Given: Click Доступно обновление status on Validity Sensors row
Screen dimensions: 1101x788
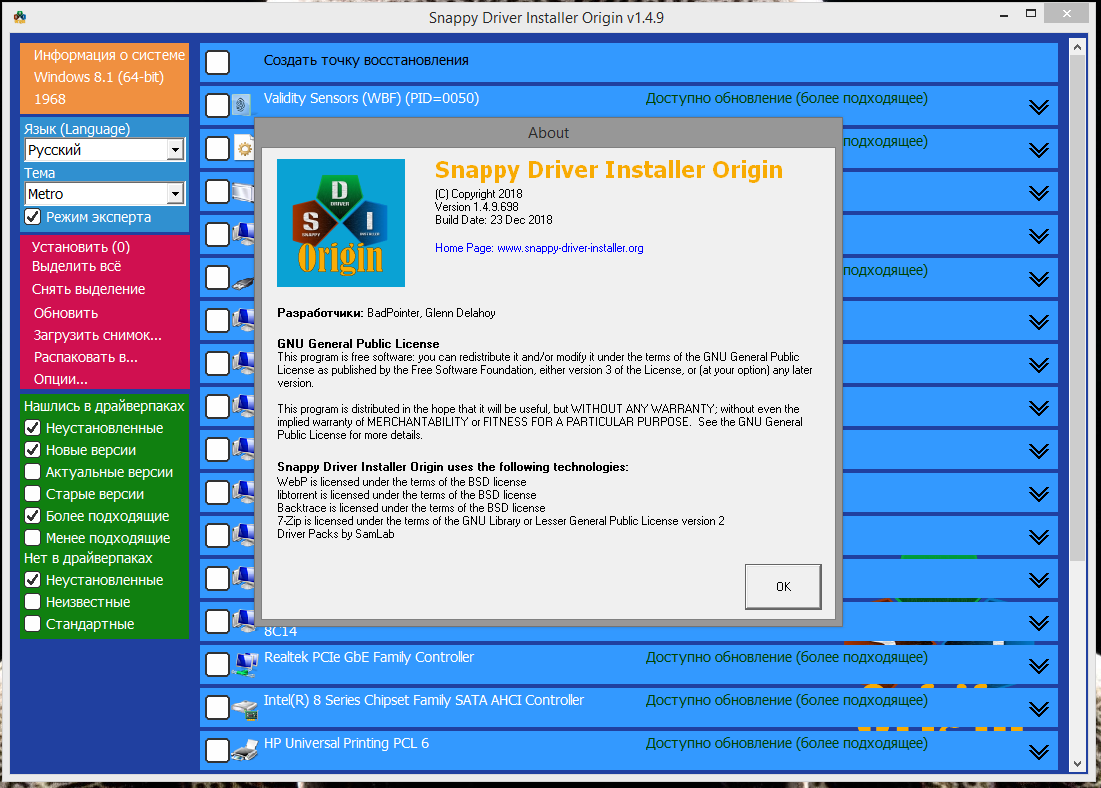Looking at the screenshot, I should click(786, 98).
